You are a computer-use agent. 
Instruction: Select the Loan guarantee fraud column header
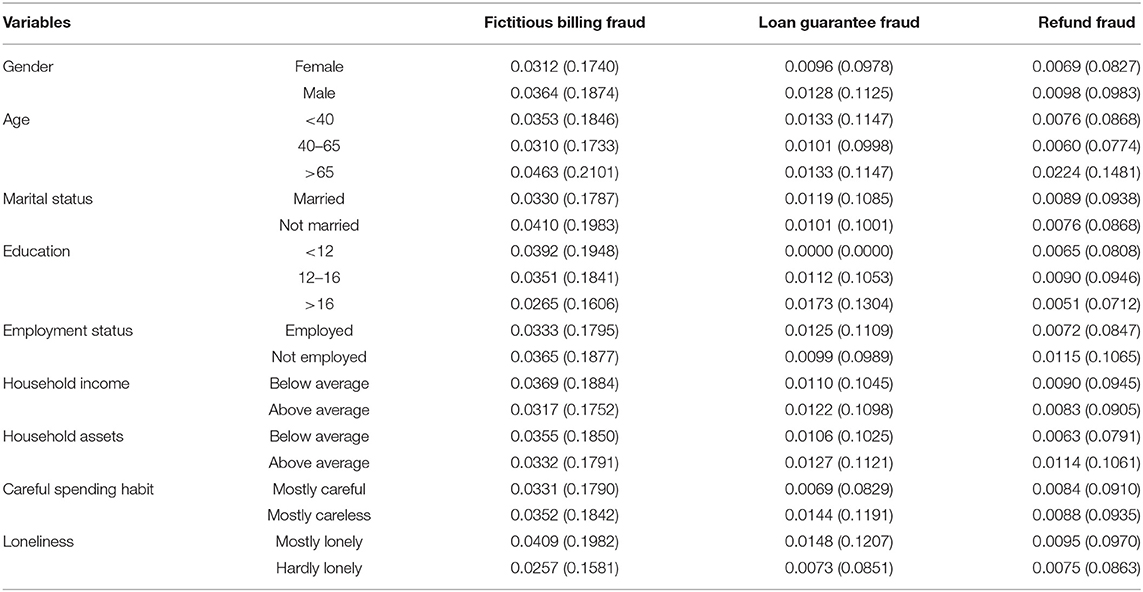click(838, 23)
